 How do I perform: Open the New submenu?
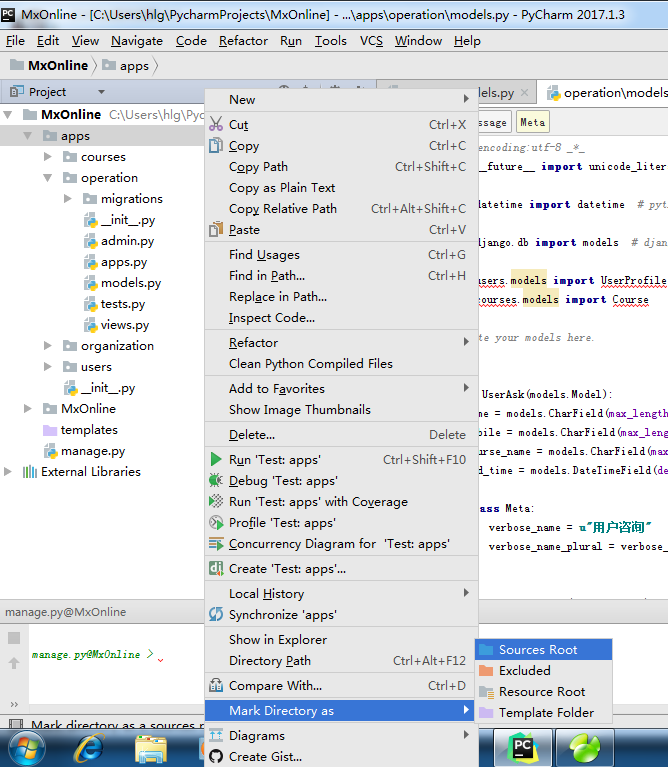(x=341, y=99)
